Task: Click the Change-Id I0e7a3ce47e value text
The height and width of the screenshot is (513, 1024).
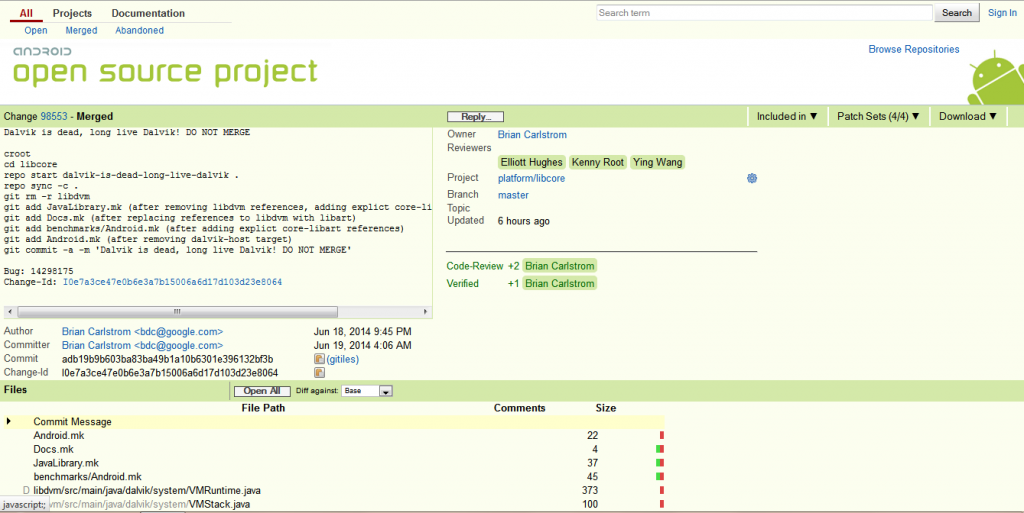Action: pyautogui.click(x=170, y=373)
